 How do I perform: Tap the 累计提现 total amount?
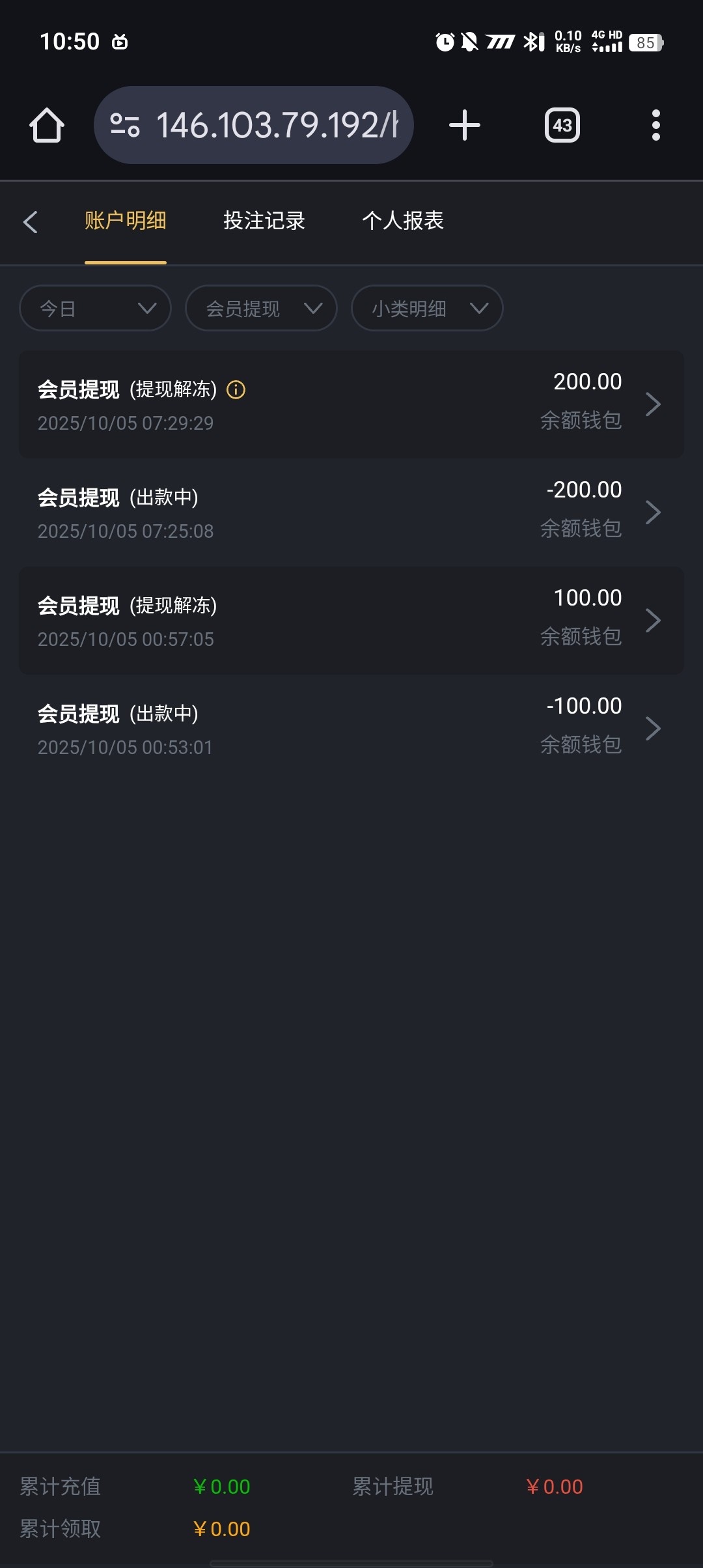555,1487
